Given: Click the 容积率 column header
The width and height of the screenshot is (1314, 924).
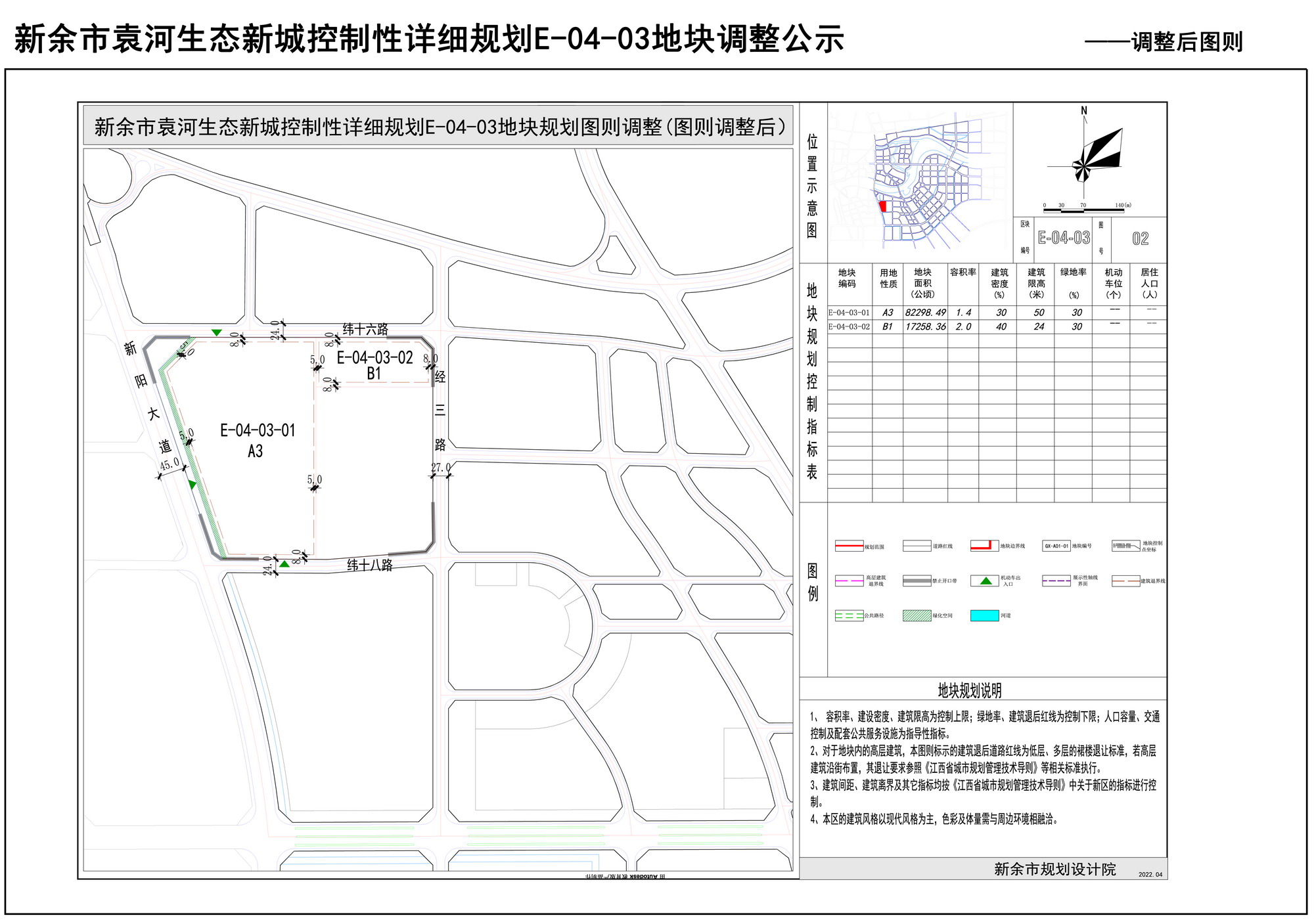Looking at the screenshot, I should 963,273.
